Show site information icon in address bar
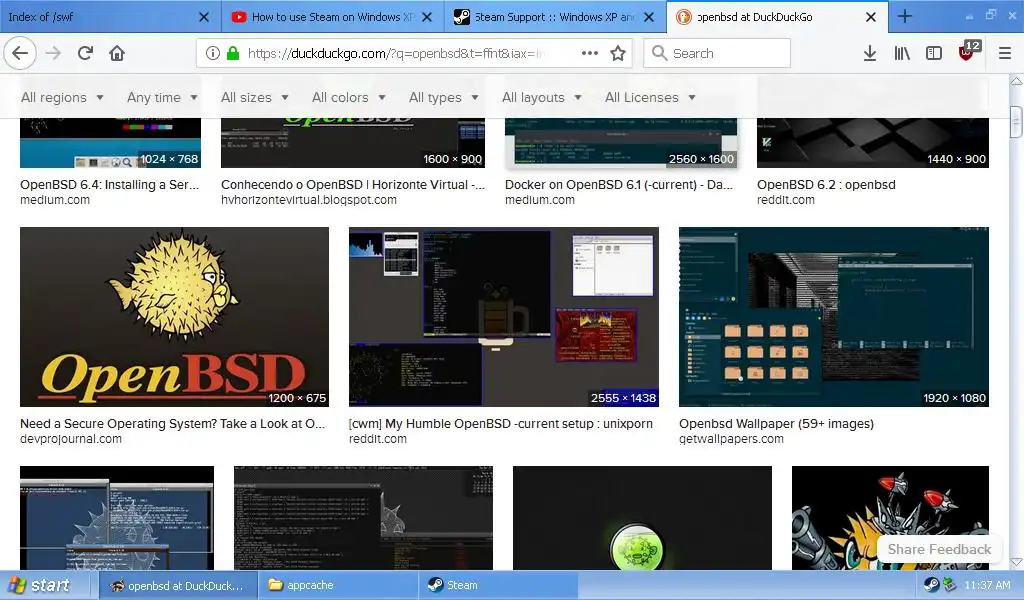 [212, 54]
